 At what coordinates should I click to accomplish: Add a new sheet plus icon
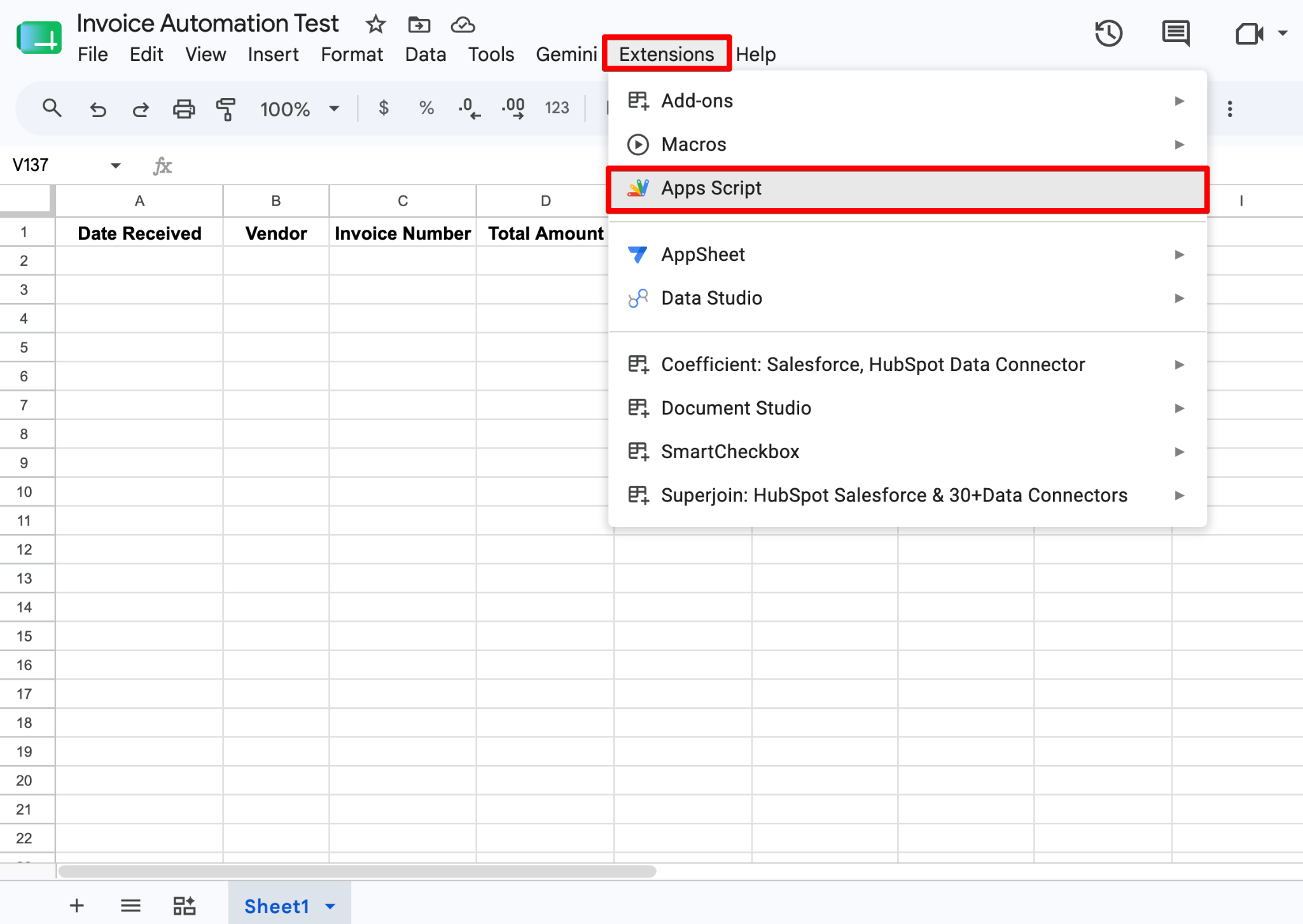76,906
